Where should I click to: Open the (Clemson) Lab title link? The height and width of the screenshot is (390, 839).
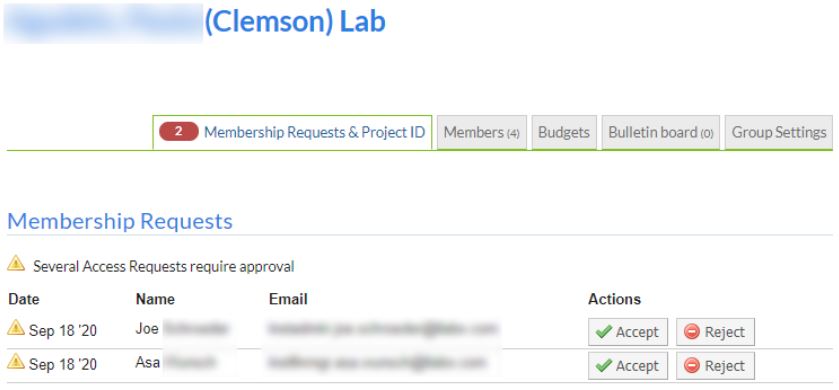pos(295,22)
